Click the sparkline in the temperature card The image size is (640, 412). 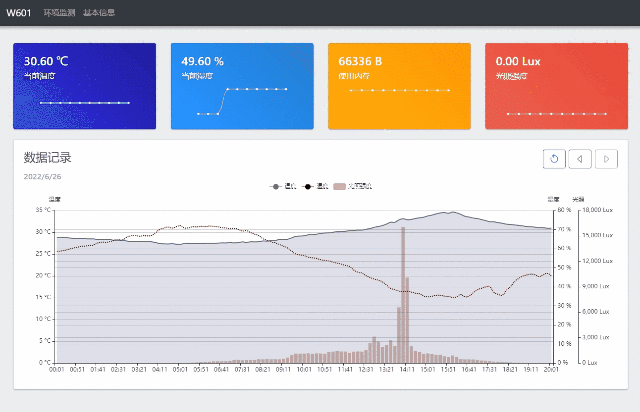point(84,102)
